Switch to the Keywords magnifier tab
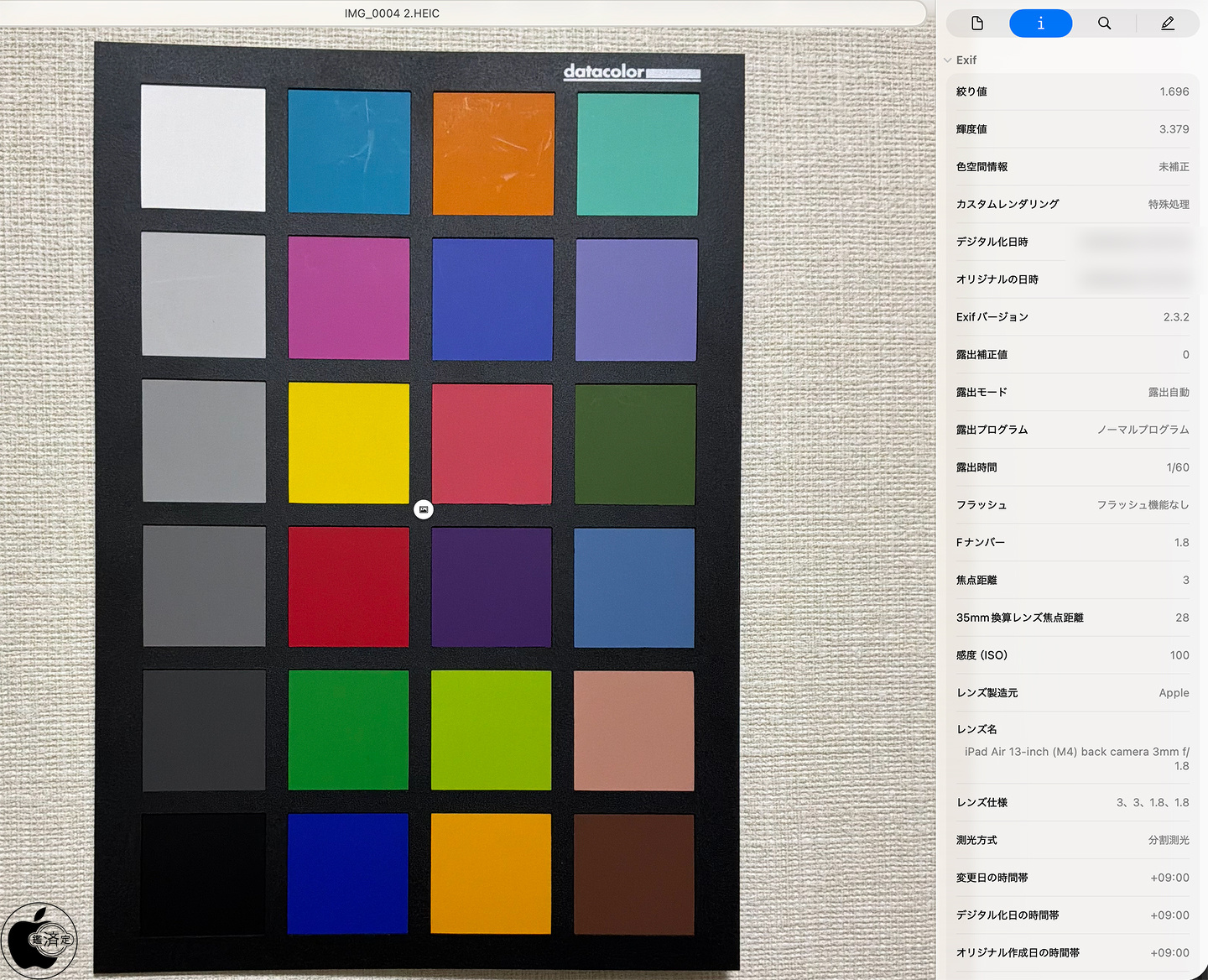The width and height of the screenshot is (1208, 980). coord(1104,23)
